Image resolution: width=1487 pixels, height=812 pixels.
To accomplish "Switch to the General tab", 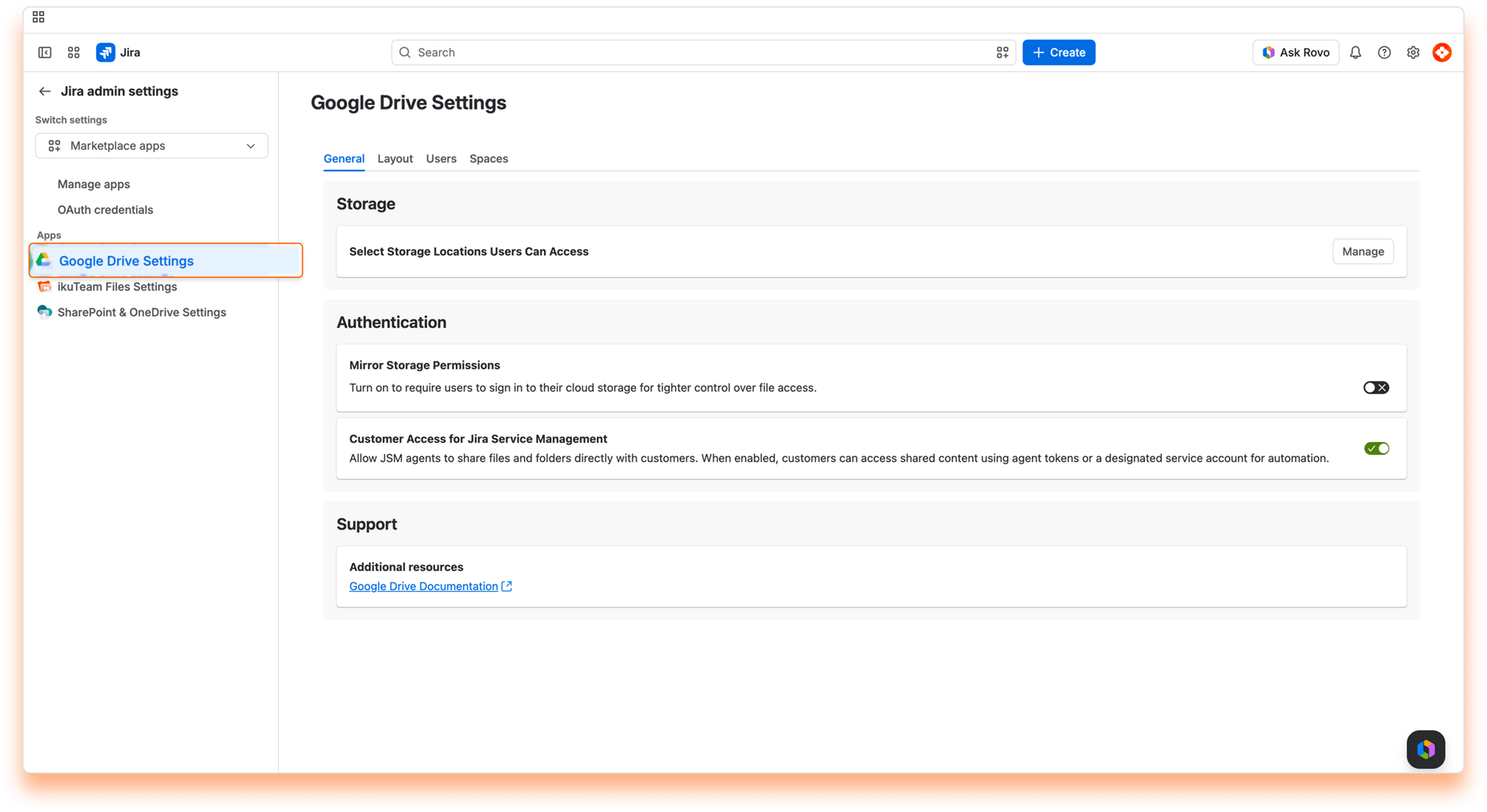I will pos(344,159).
